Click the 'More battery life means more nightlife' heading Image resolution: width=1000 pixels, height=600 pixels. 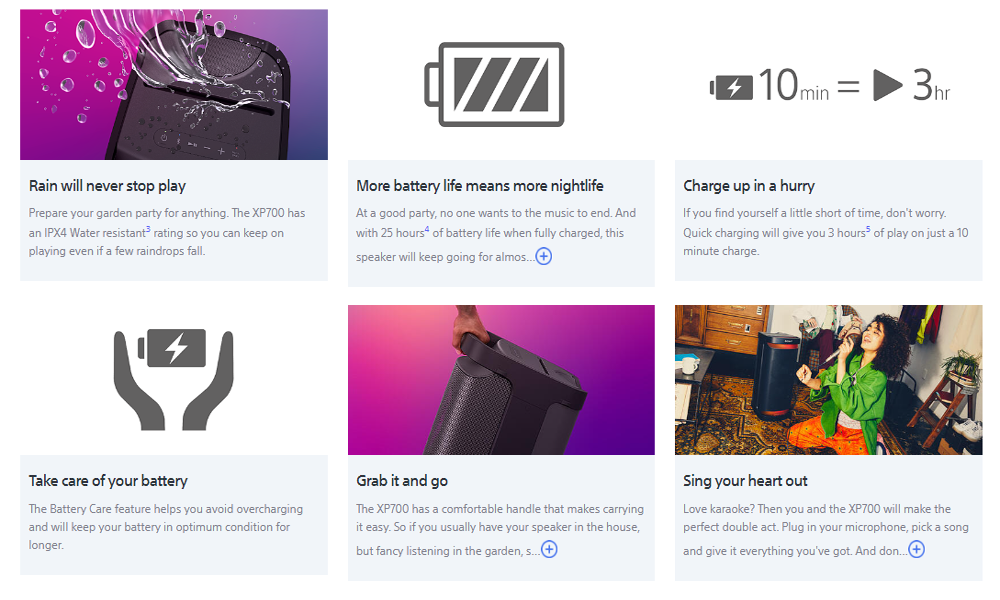click(480, 186)
